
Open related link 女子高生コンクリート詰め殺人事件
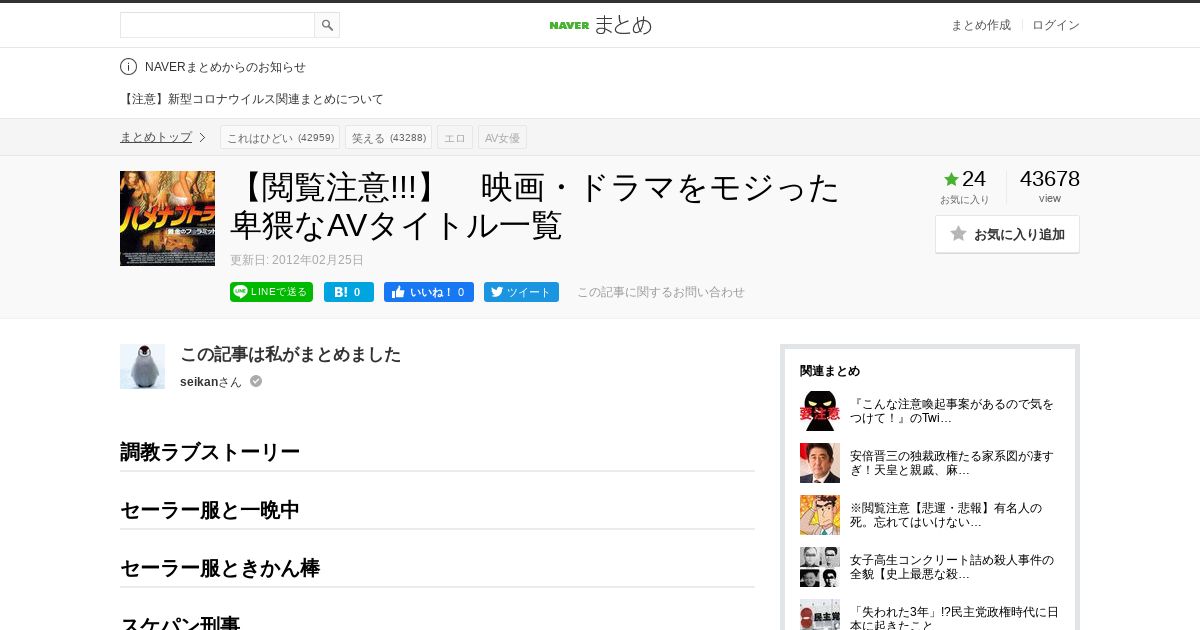tap(952, 567)
